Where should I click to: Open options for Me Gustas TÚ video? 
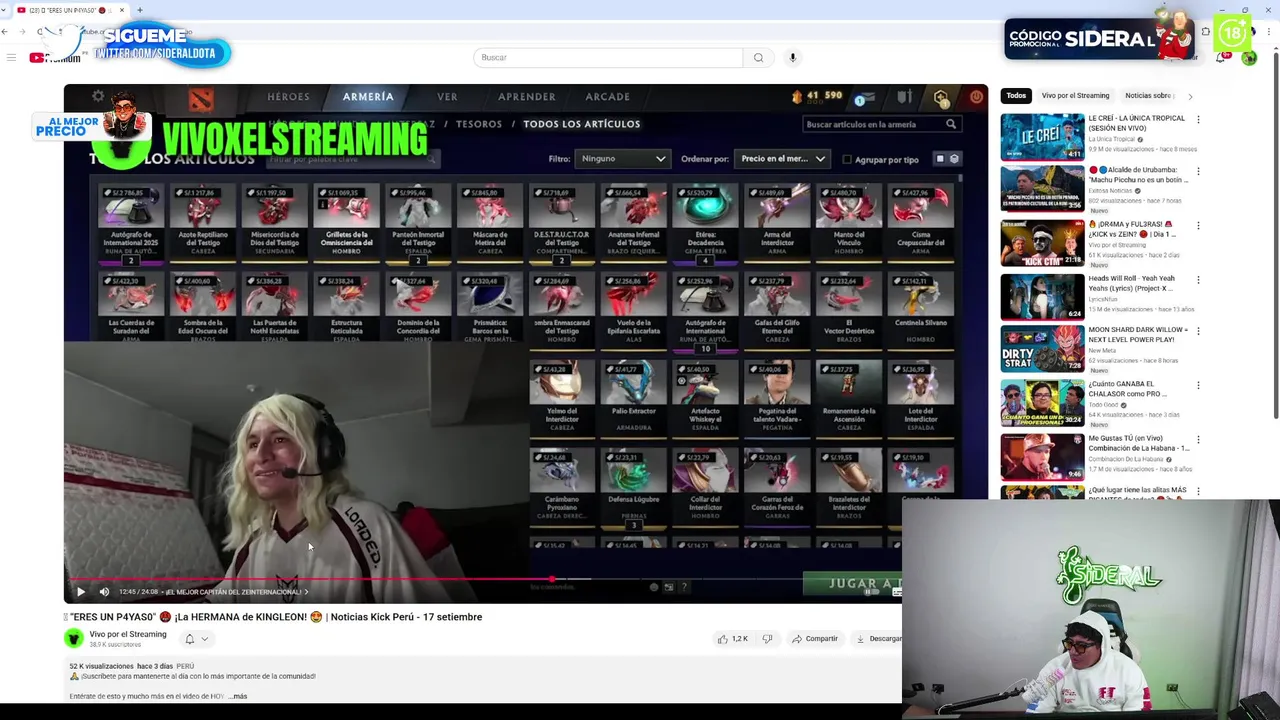[1198, 440]
